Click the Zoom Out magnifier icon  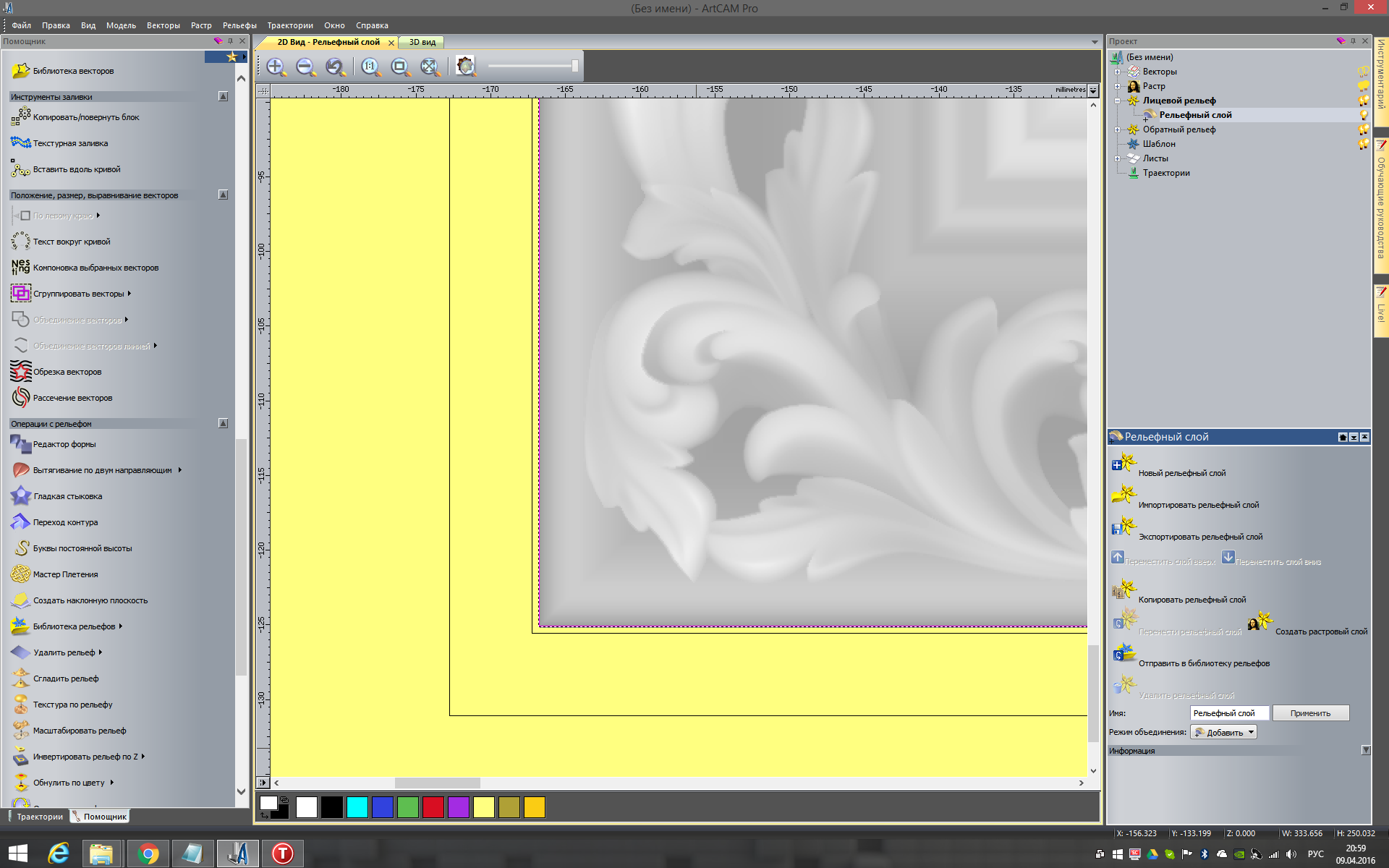[305, 67]
